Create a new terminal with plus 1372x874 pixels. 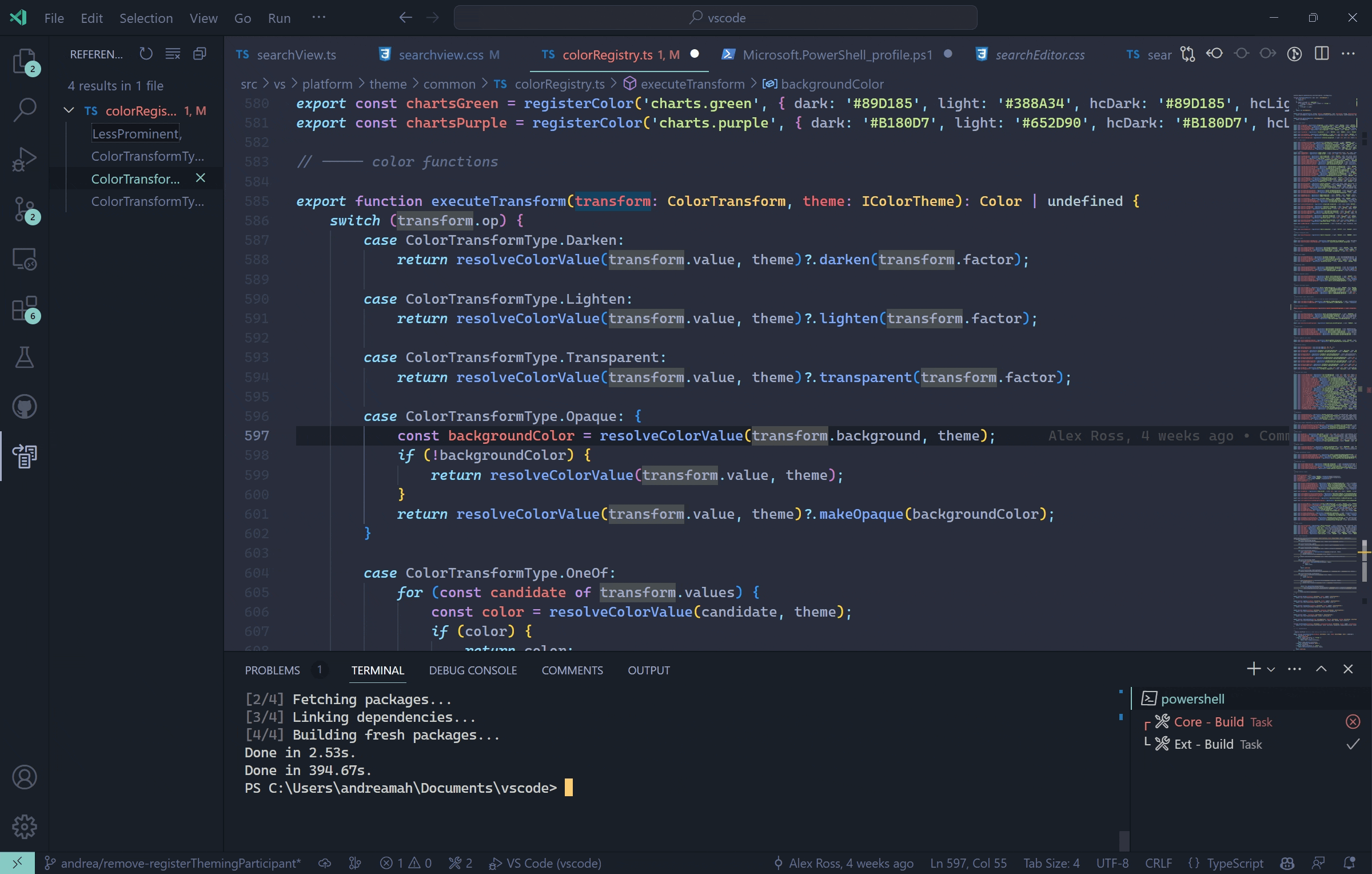click(1253, 669)
